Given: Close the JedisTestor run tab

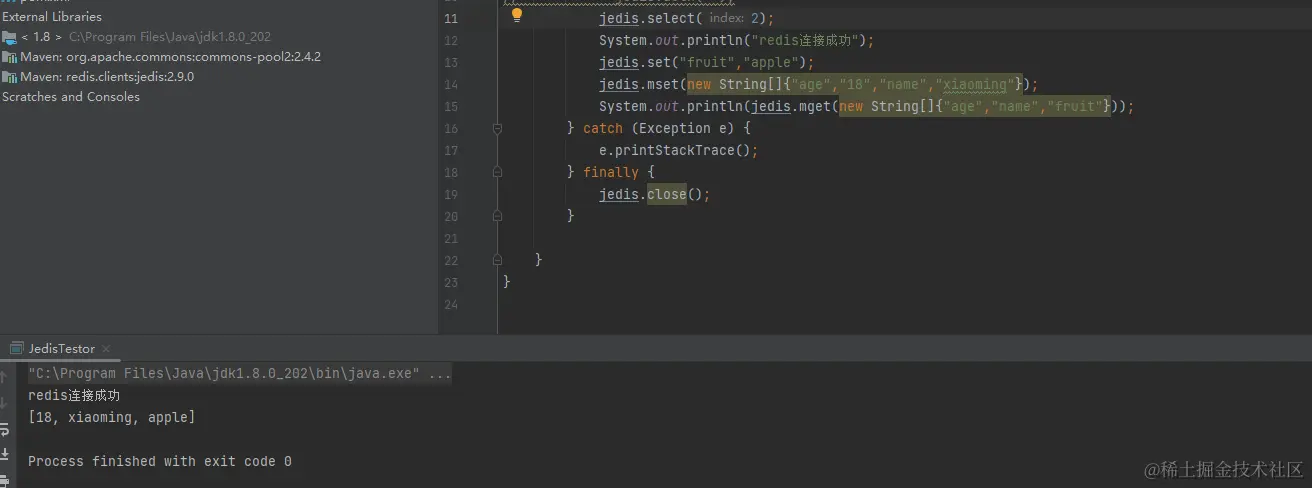Looking at the screenshot, I should [106, 349].
